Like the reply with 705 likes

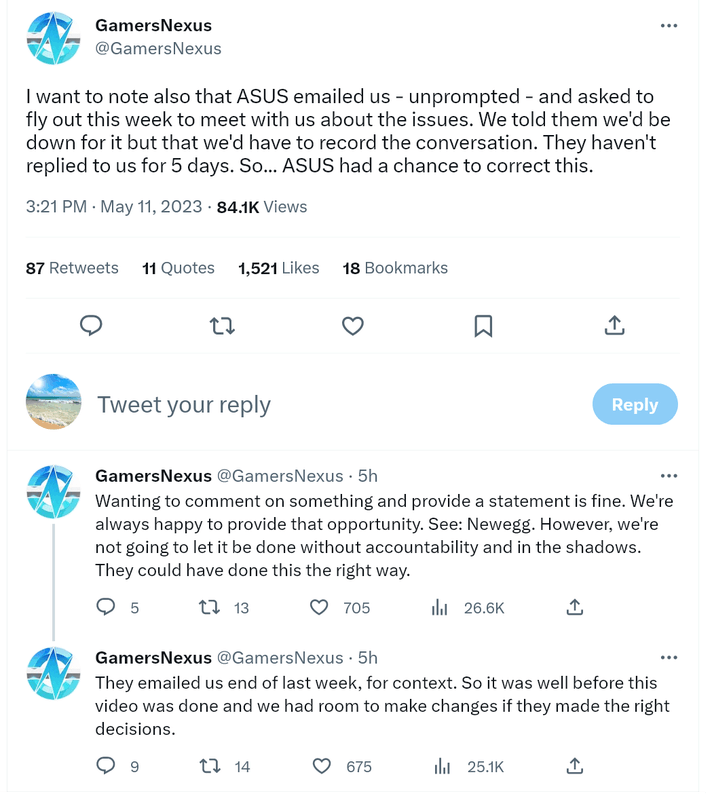click(x=321, y=607)
